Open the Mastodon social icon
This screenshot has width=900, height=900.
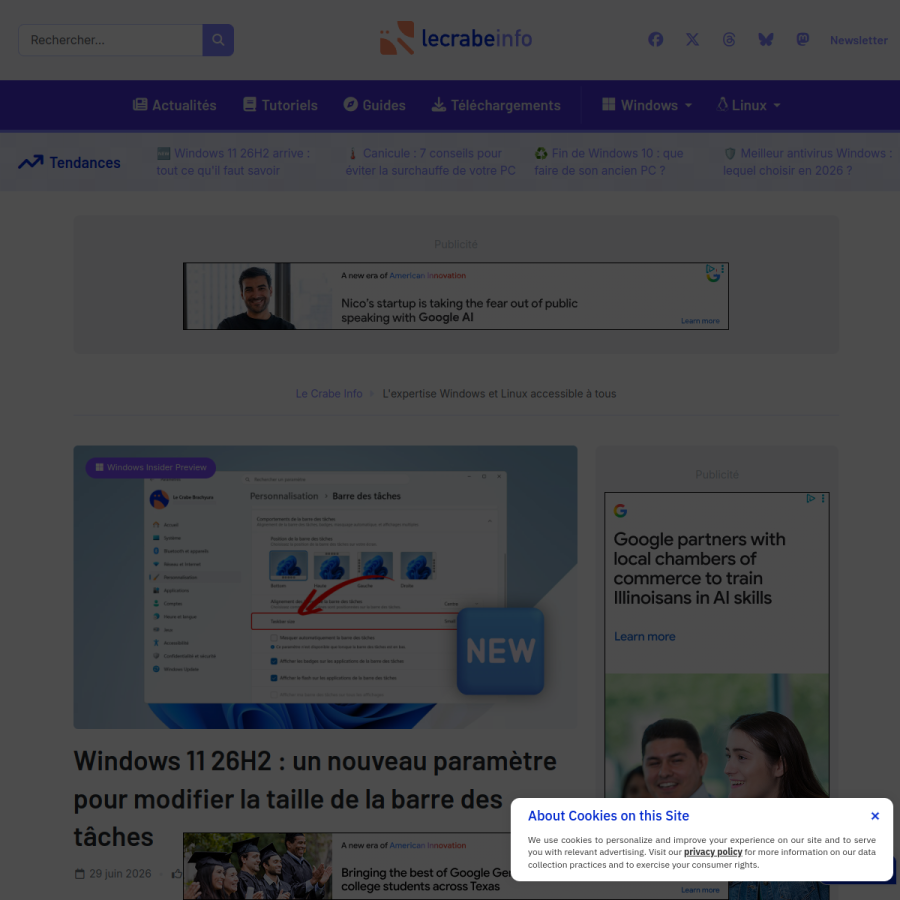point(802,40)
